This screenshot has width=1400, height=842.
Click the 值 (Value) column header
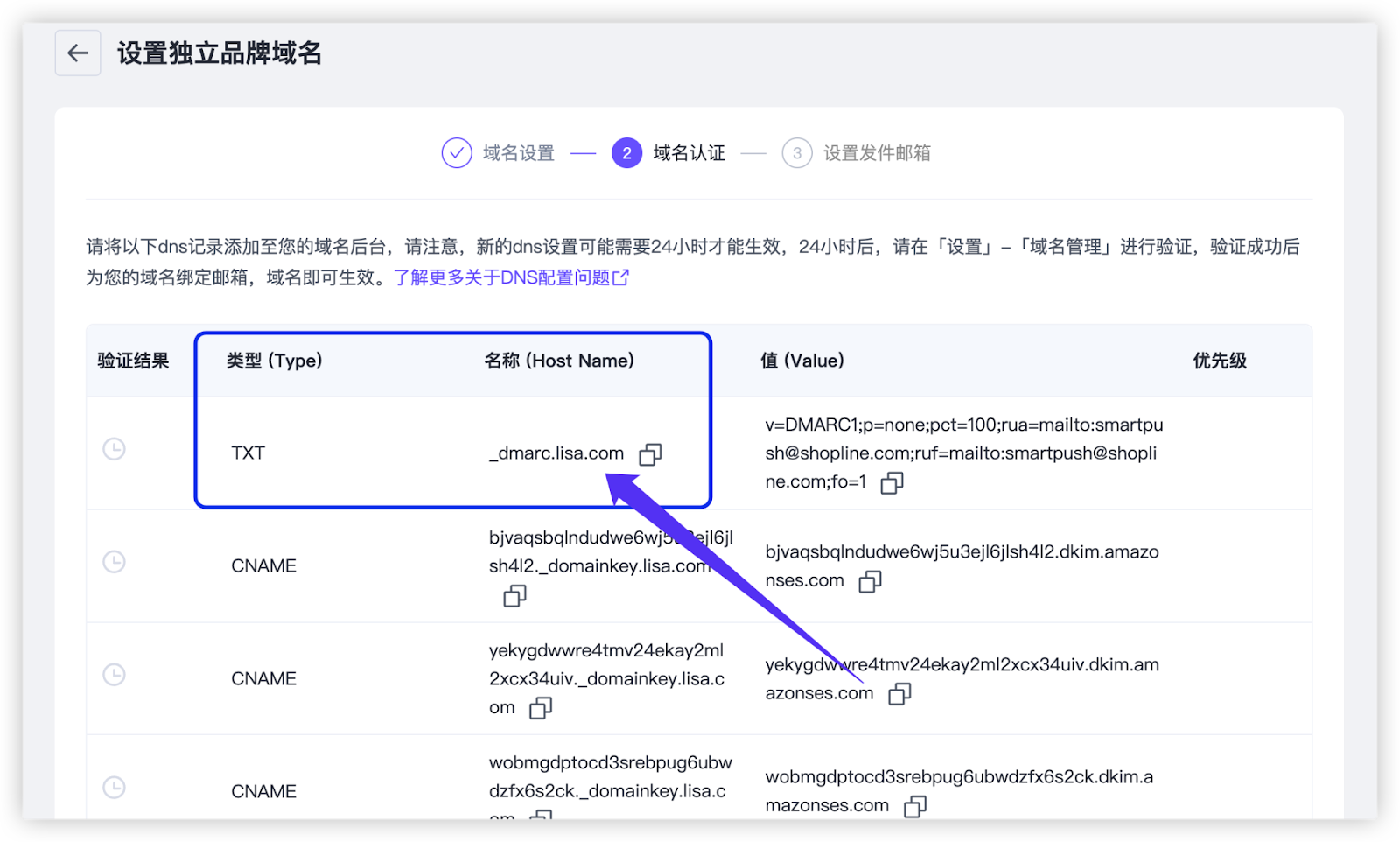pyautogui.click(x=801, y=361)
